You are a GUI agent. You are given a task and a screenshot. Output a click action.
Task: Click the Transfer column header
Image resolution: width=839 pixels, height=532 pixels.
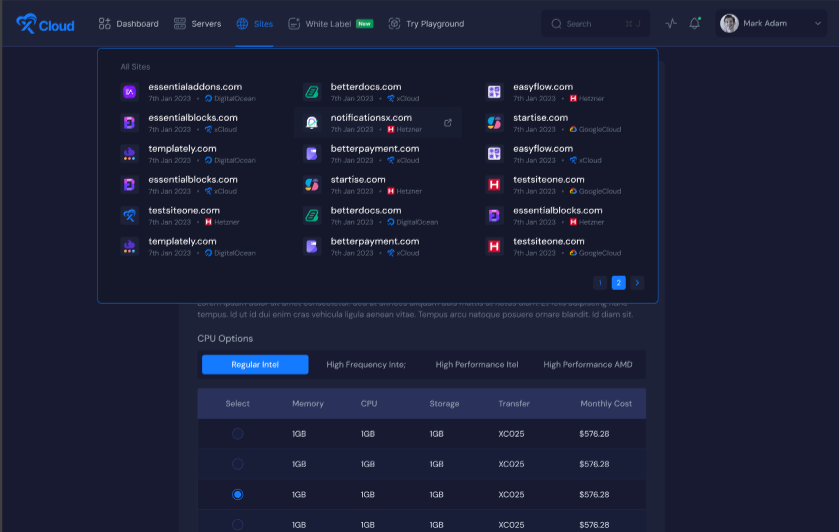point(514,404)
